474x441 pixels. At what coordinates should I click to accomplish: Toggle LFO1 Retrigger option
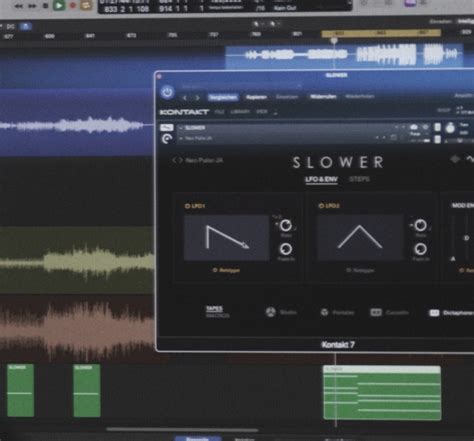coord(226,270)
